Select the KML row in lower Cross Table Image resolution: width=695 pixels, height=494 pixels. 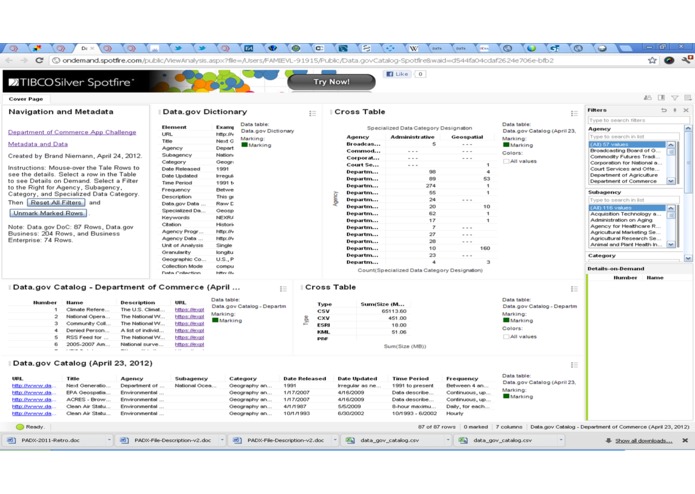(361, 331)
